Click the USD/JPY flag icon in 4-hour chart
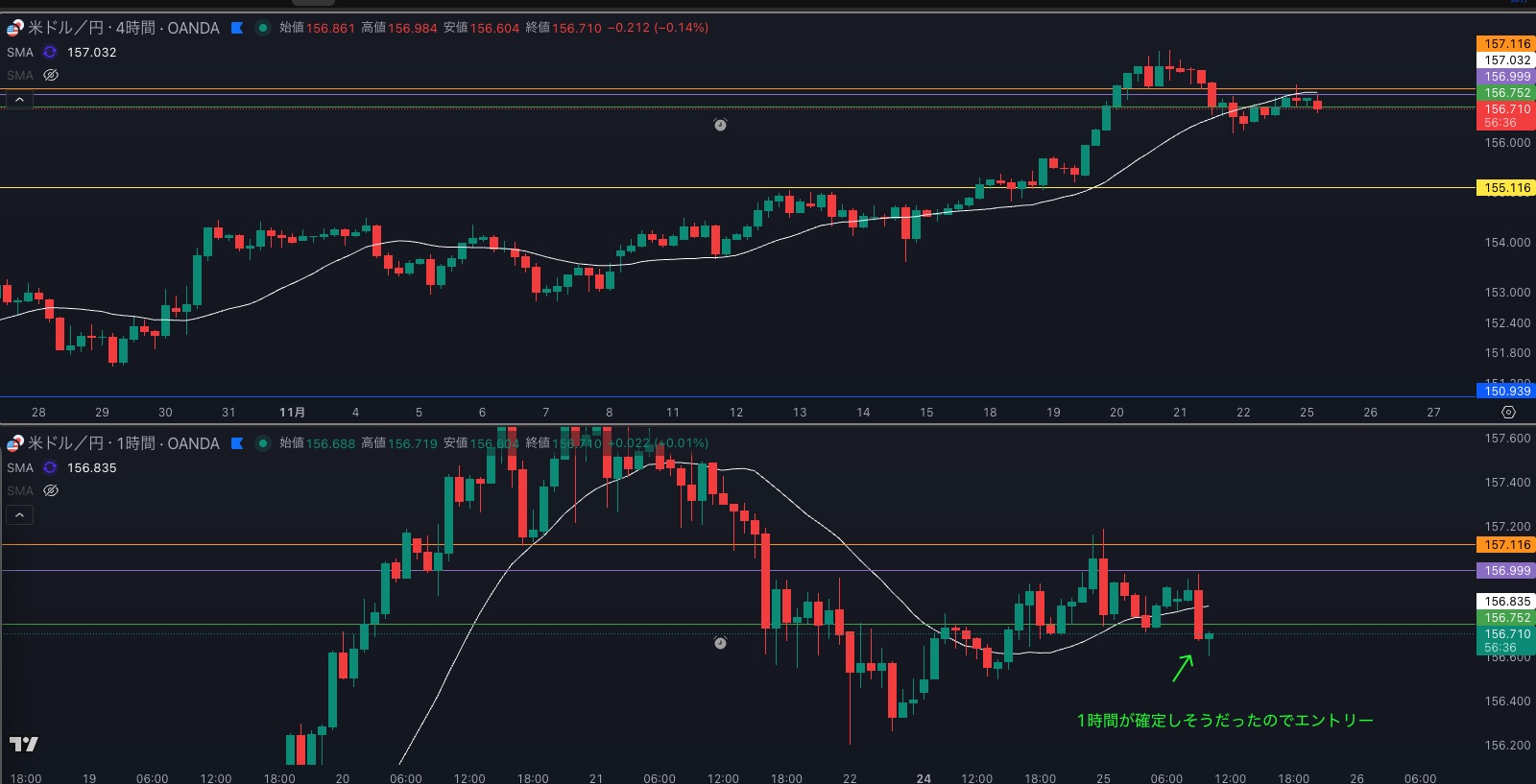1536x784 pixels. click(14, 28)
